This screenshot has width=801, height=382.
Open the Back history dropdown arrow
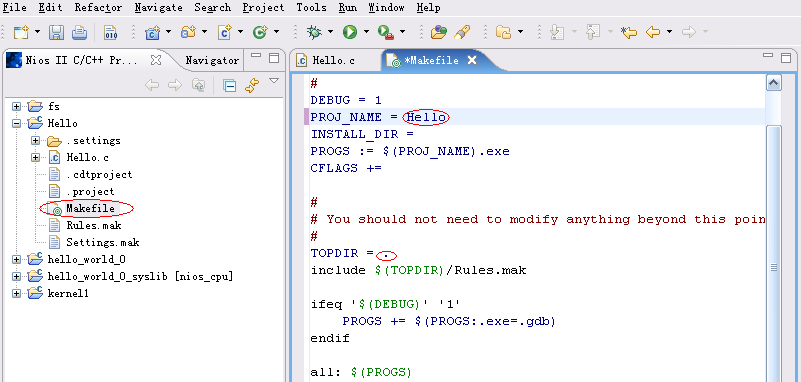click(x=669, y=32)
